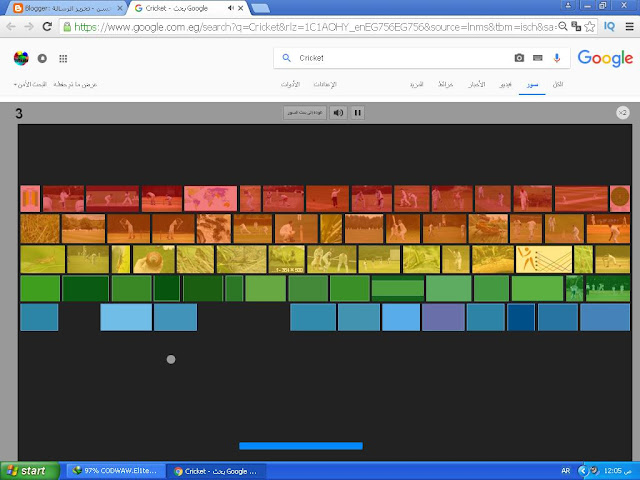Go back in browser history

click(11, 27)
